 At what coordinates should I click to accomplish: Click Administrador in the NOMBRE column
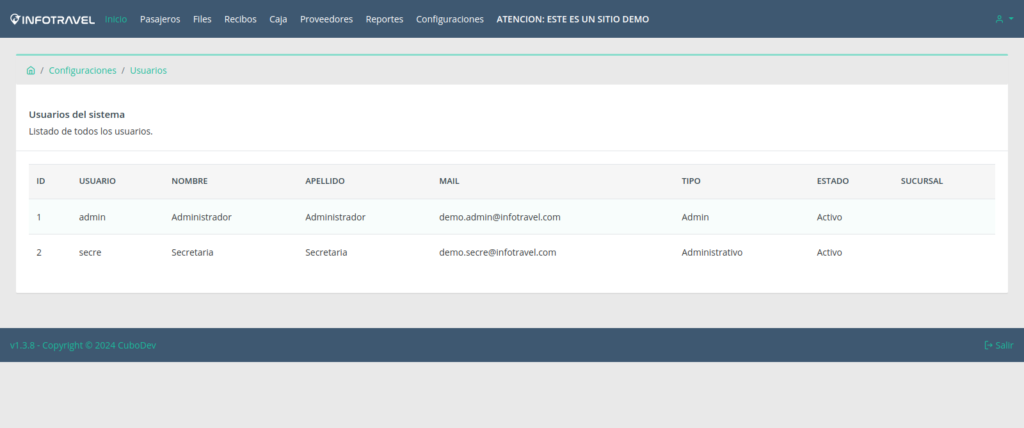(x=201, y=217)
